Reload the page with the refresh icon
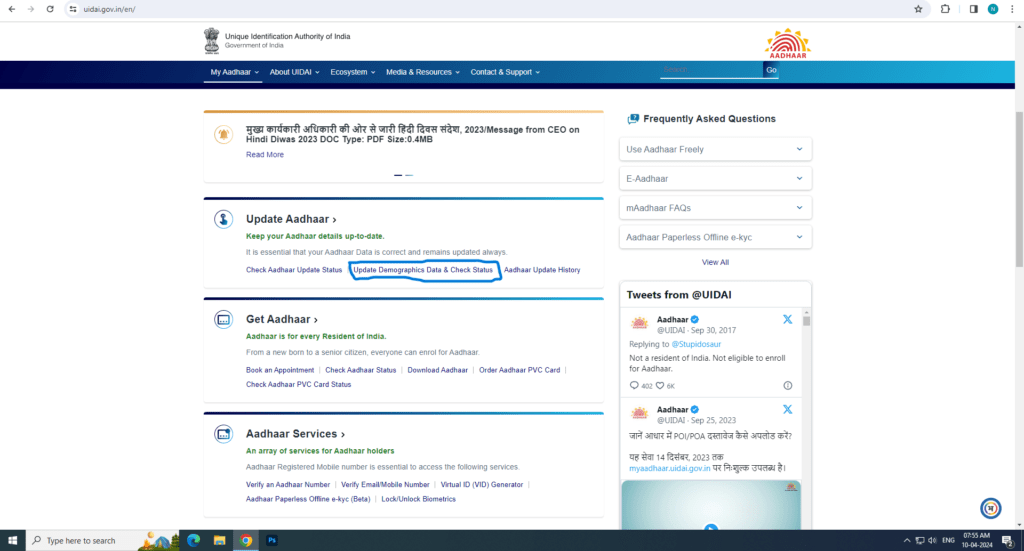Image resolution: width=1024 pixels, height=551 pixels. coord(50,9)
